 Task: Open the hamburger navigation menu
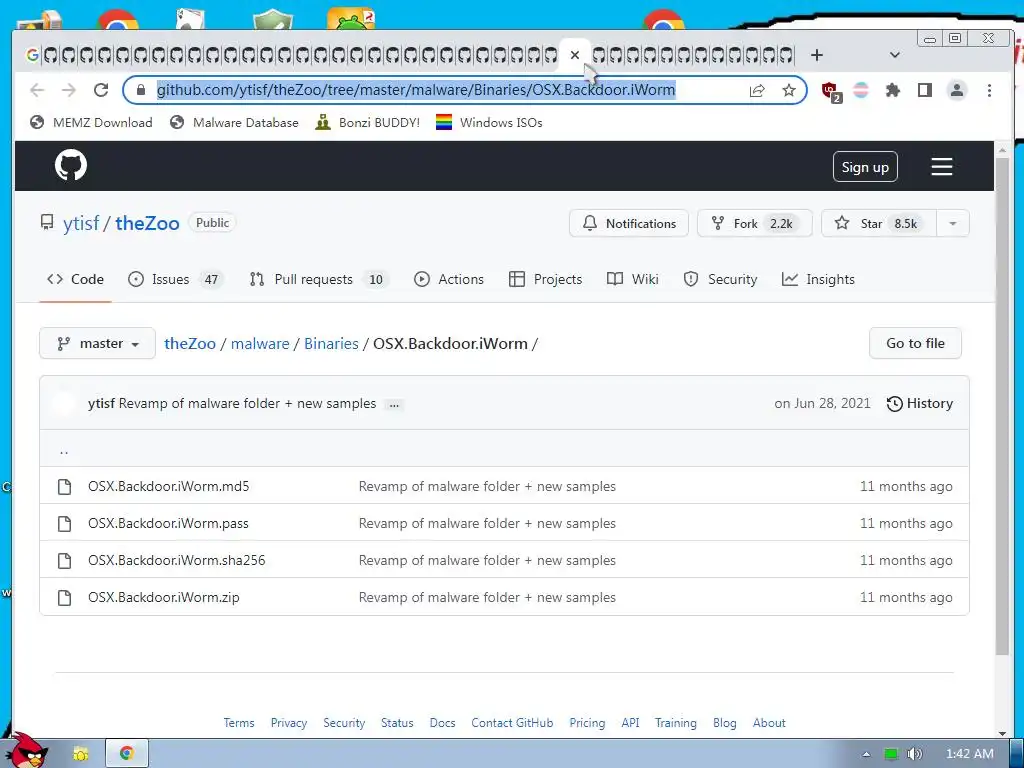pos(941,167)
